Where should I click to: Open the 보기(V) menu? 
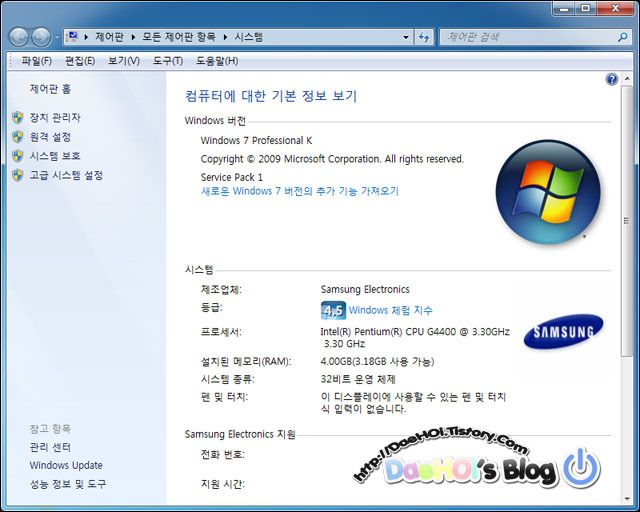124,61
